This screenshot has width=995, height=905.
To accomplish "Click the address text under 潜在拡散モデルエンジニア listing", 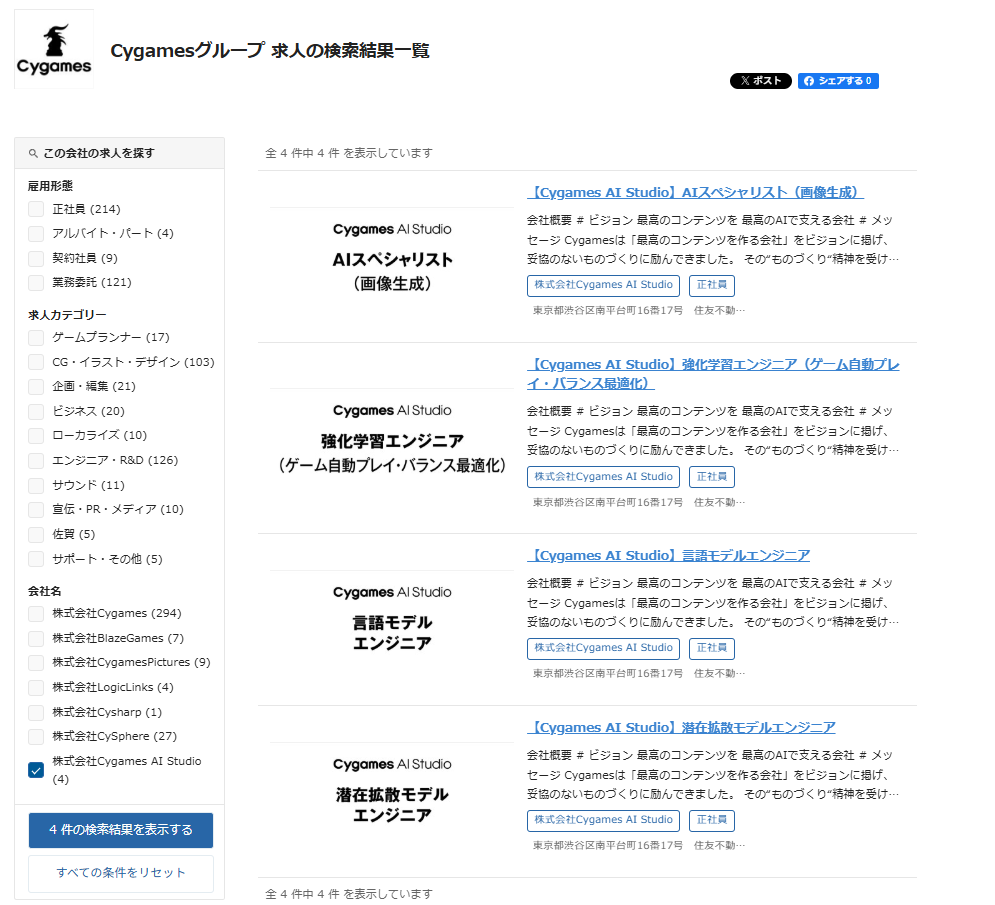I will tap(639, 845).
